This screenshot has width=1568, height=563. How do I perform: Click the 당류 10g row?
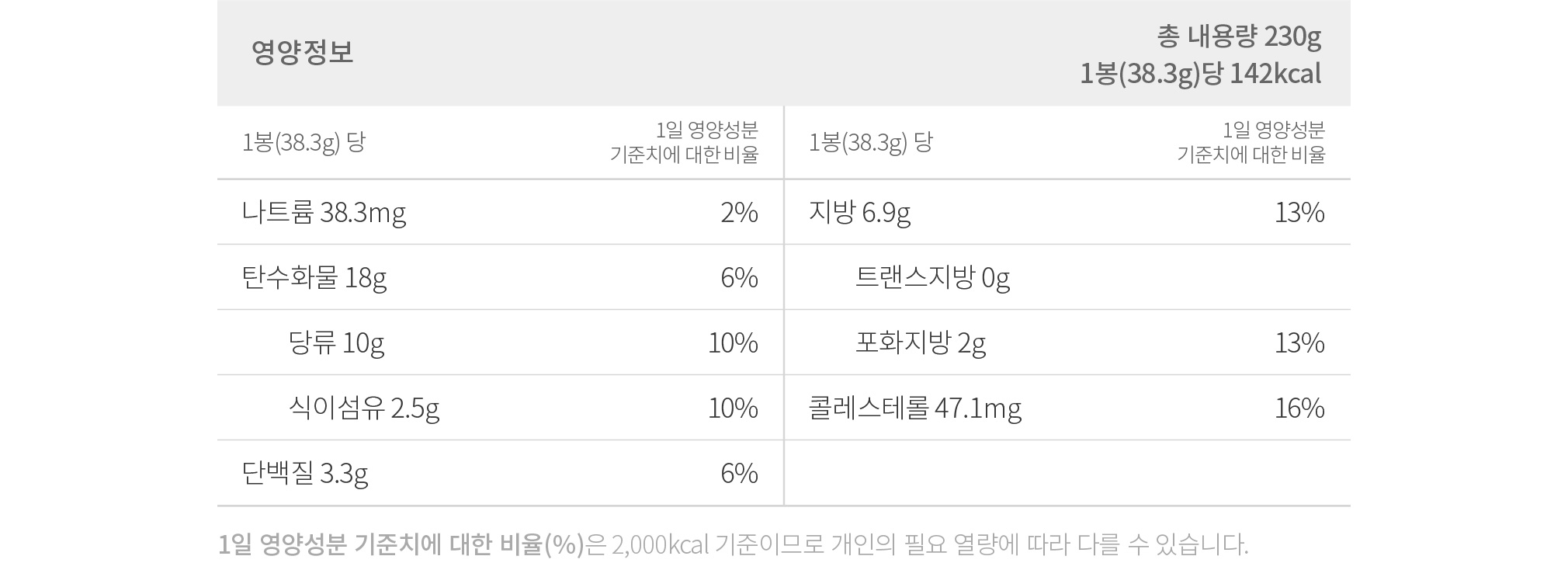click(x=500, y=342)
